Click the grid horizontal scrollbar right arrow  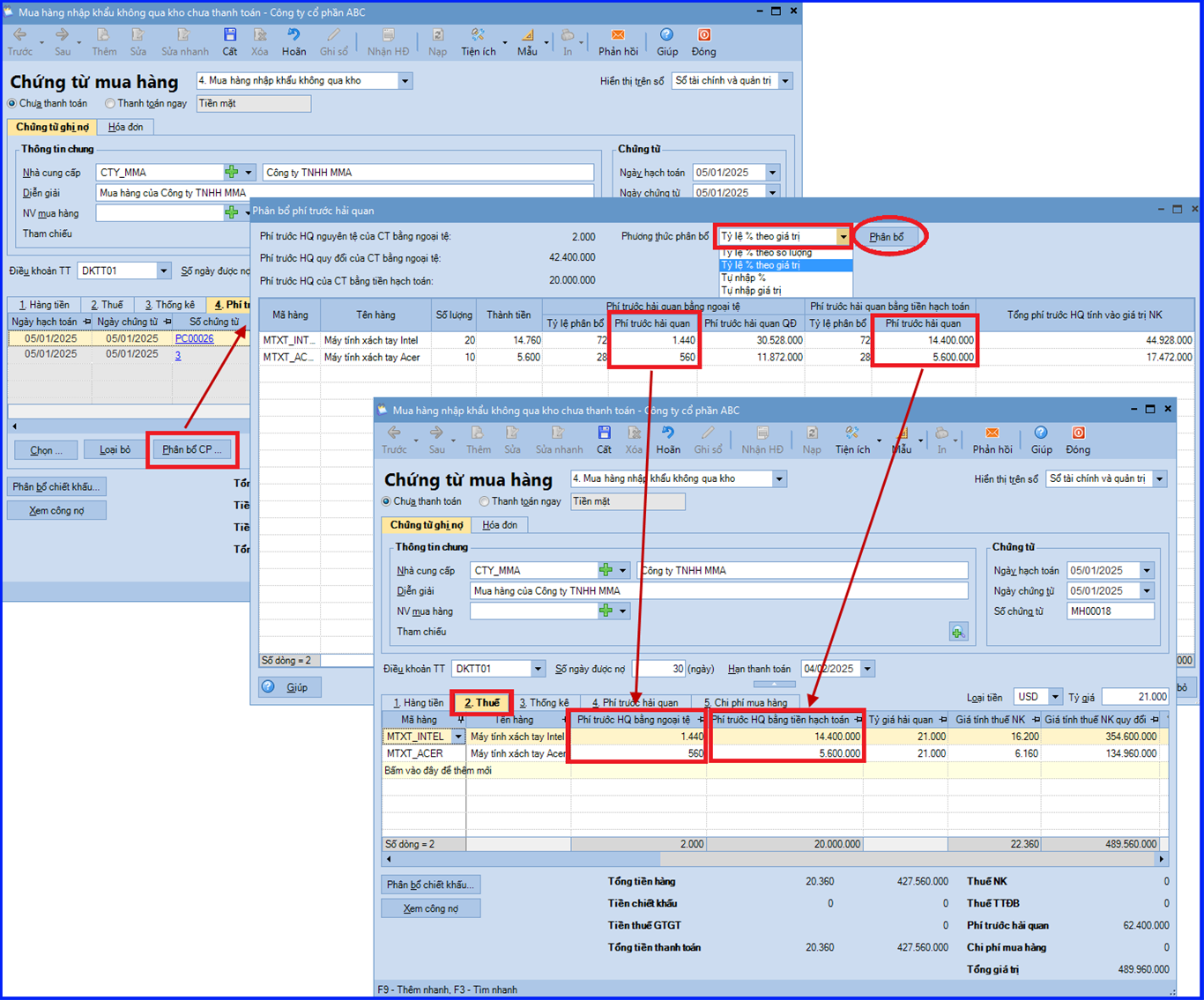pos(1161,859)
